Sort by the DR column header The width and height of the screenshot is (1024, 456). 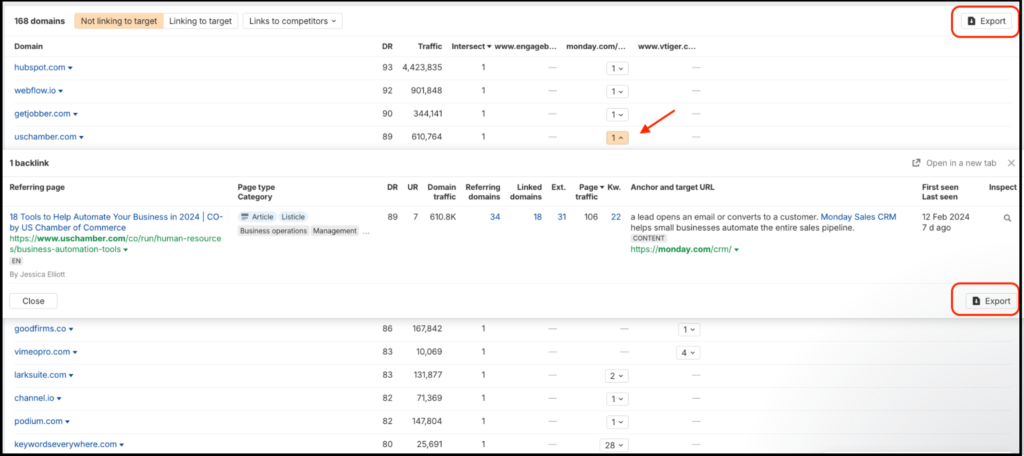[387, 46]
